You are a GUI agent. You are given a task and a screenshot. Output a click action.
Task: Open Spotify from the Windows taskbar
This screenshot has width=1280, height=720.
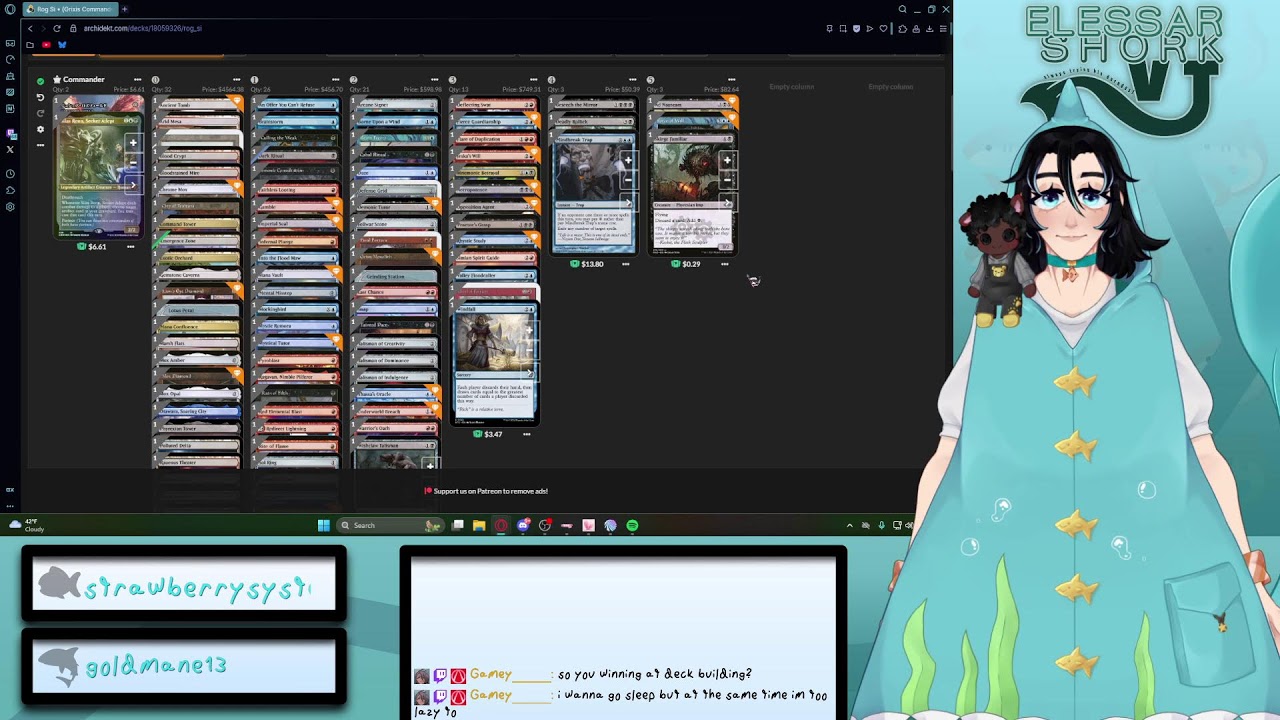point(632,525)
